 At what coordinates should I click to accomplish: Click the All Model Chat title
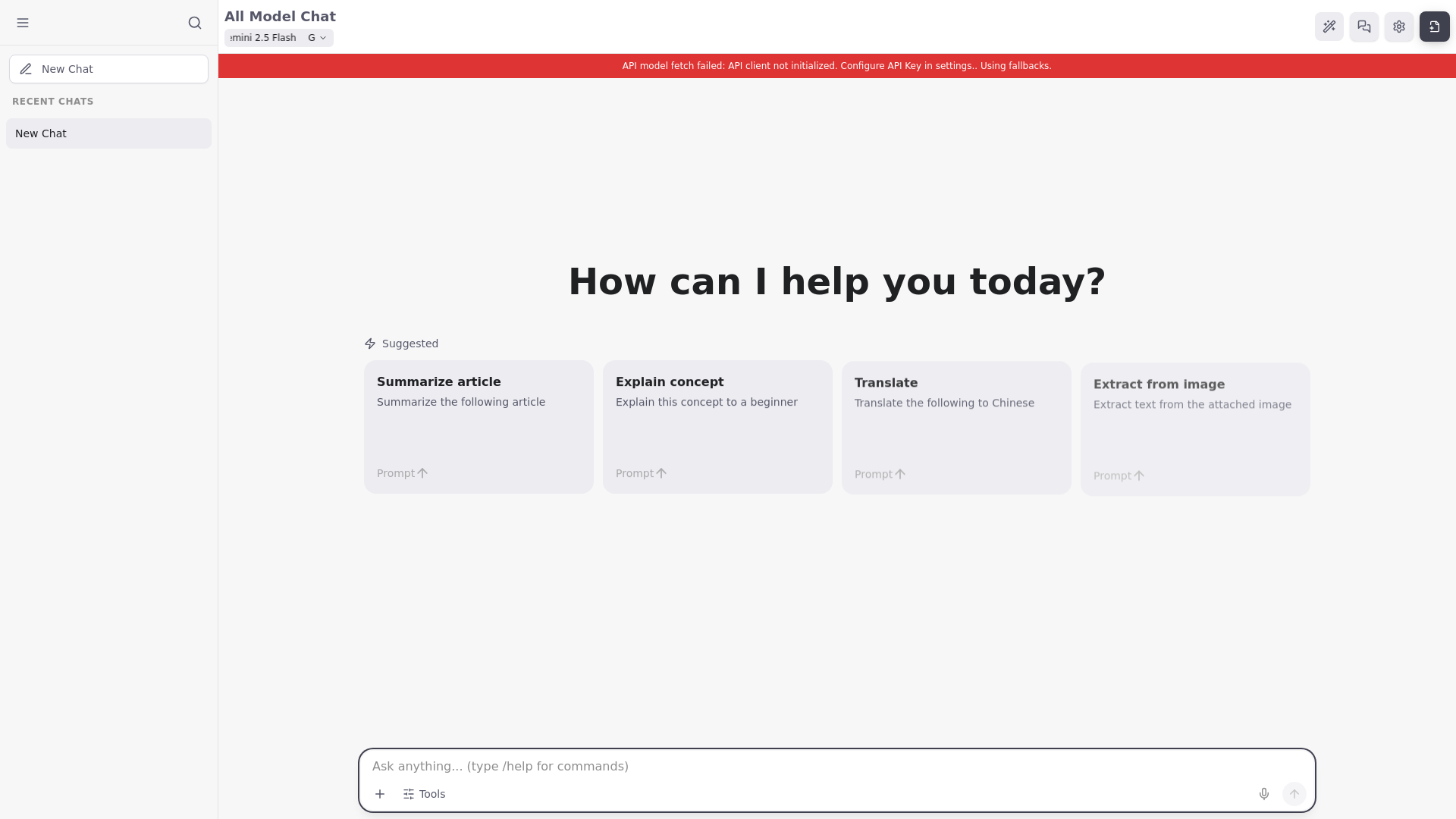(x=280, y=16)
